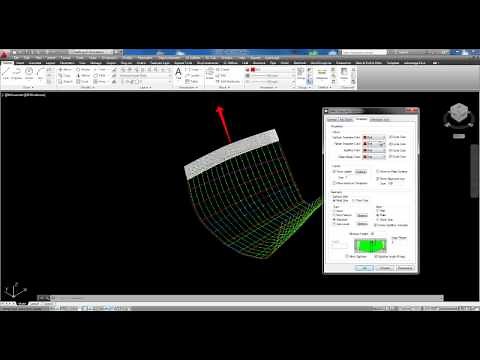Click small button next to first Layers checkbox
This screenshot has height=360, width=480.
click(361, 172)
